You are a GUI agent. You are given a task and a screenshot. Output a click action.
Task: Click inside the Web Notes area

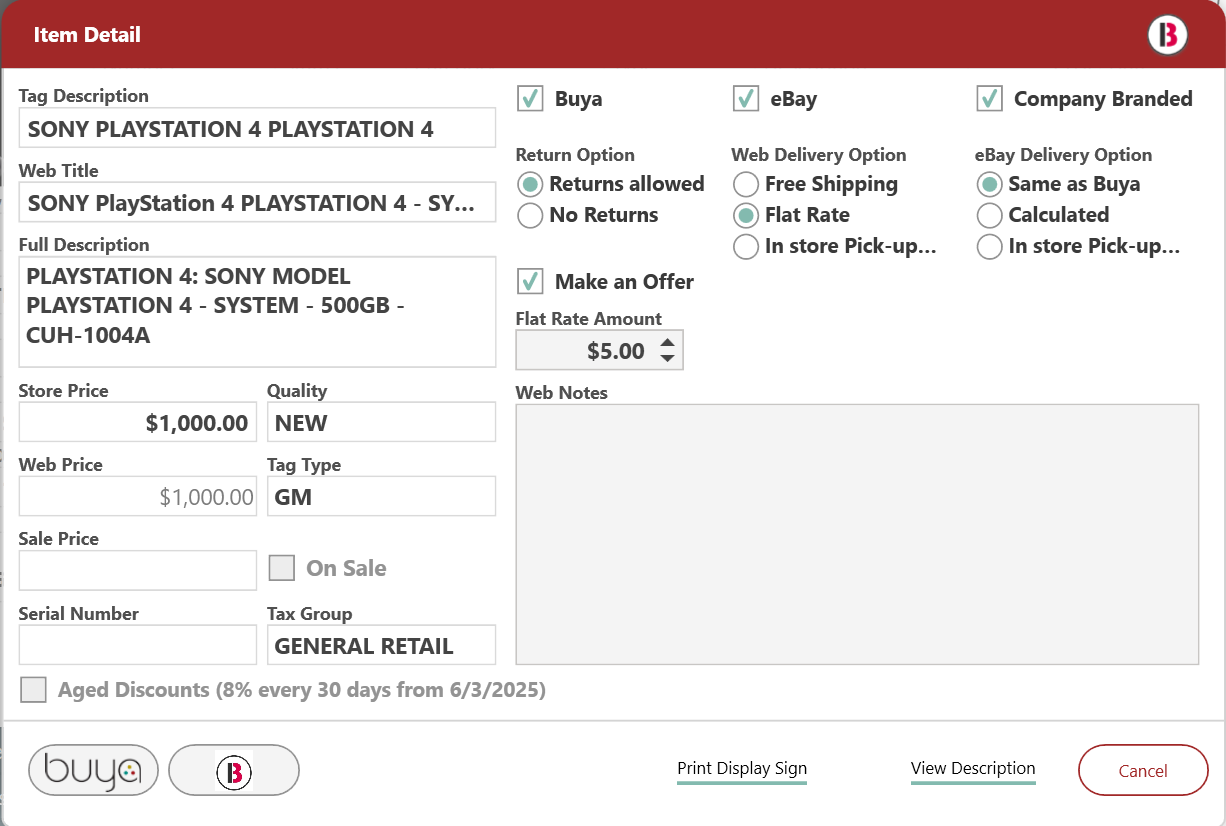(x=857, y=534)
